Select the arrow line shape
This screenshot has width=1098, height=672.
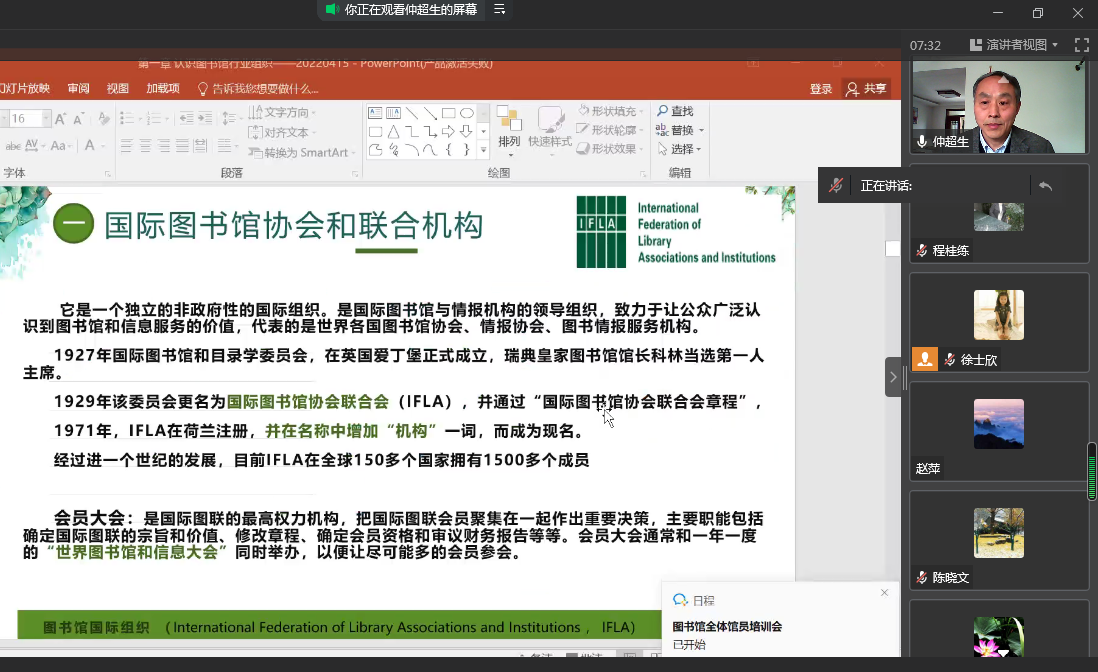click(430, 113)
